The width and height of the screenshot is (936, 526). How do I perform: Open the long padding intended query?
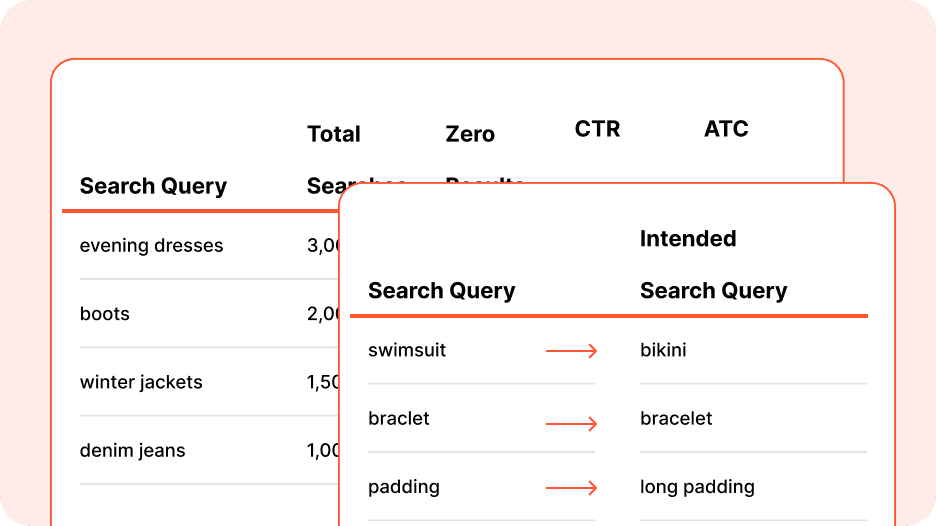tap(697, 487)
